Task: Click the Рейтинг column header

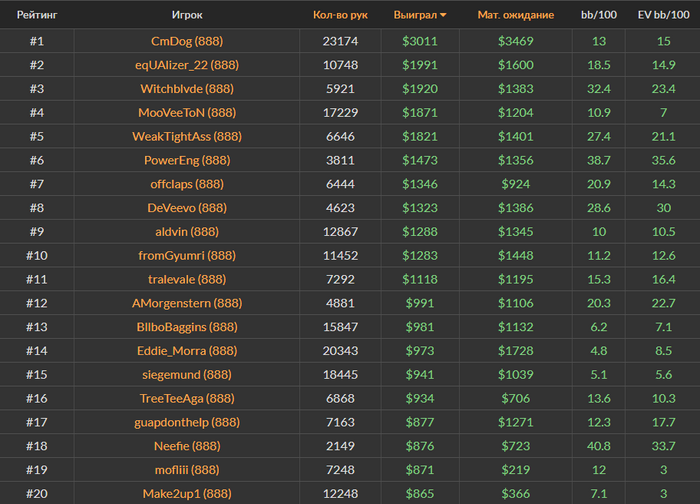Action: (x=36, y=16)
